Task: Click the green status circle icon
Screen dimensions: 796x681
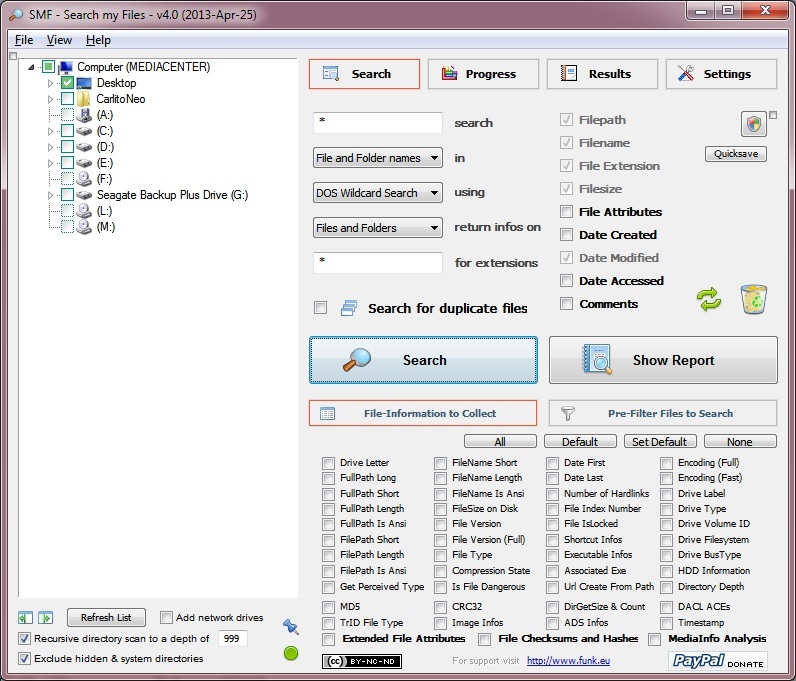Action: (291, 653)
